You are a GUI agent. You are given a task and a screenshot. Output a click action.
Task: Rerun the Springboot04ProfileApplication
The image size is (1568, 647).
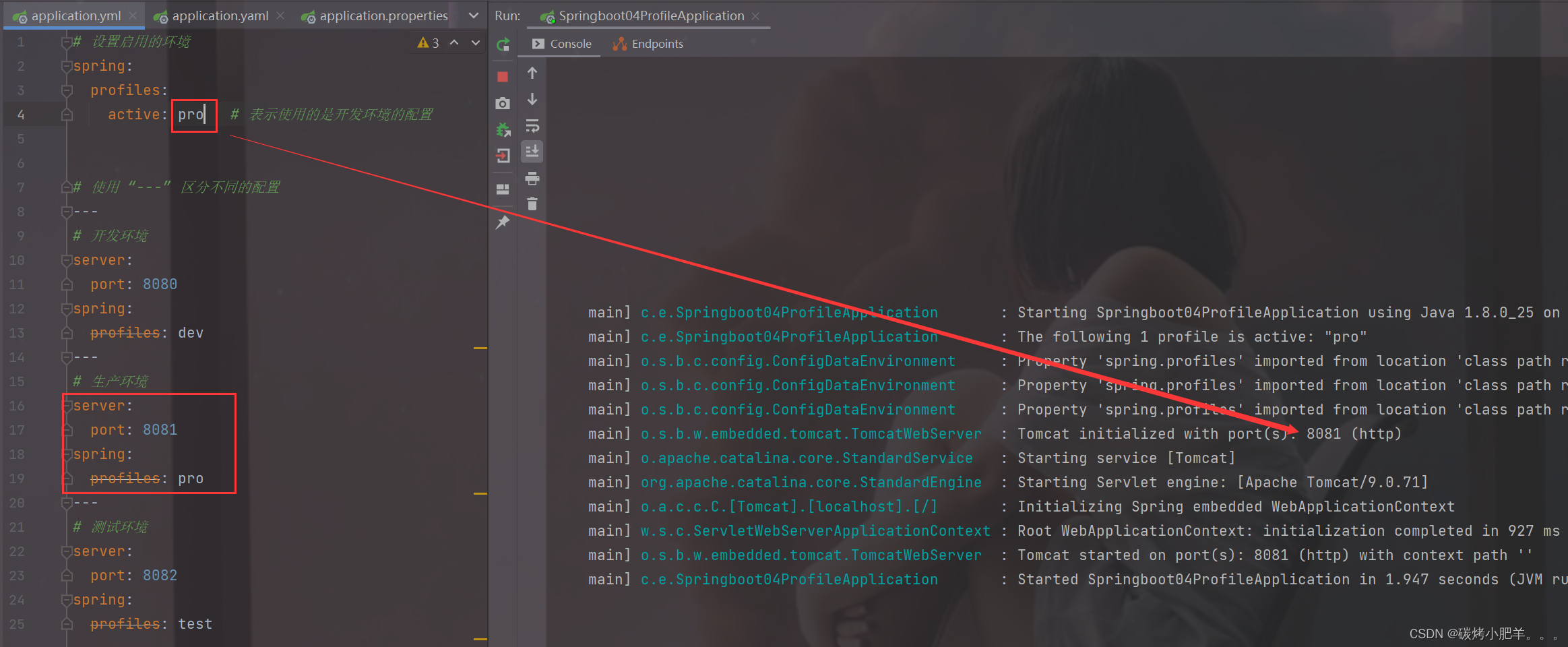[x=503, y=44]
